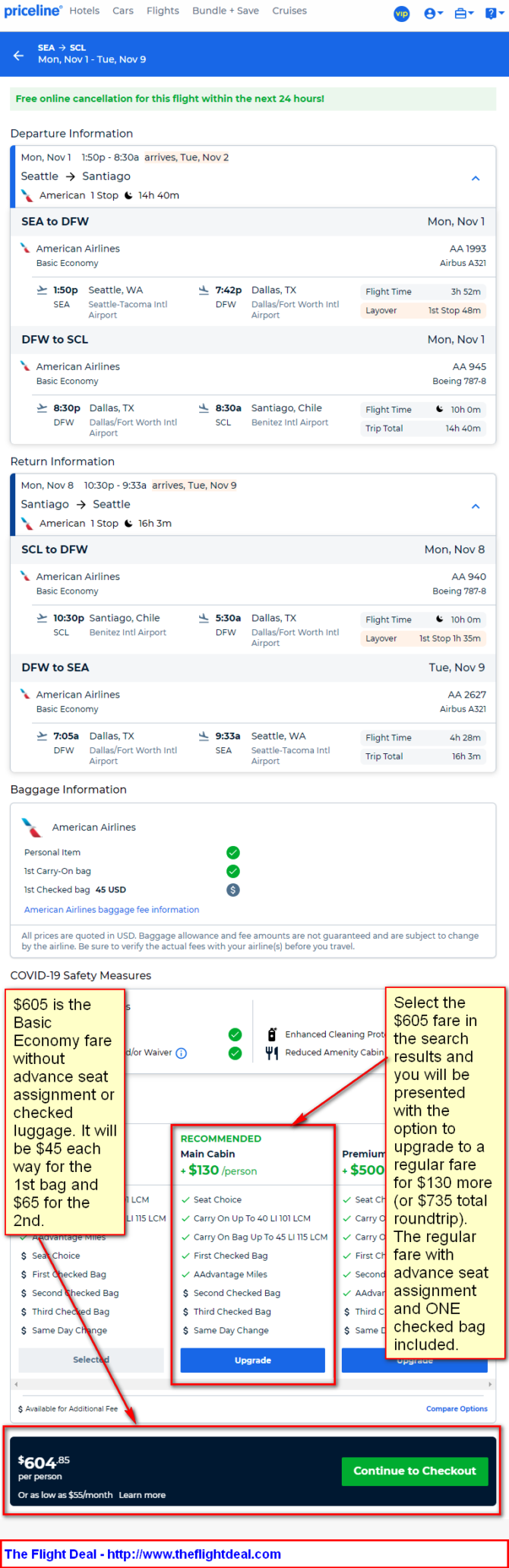
Task: Open the Flights menu item
Action: (x=163, y=11)
